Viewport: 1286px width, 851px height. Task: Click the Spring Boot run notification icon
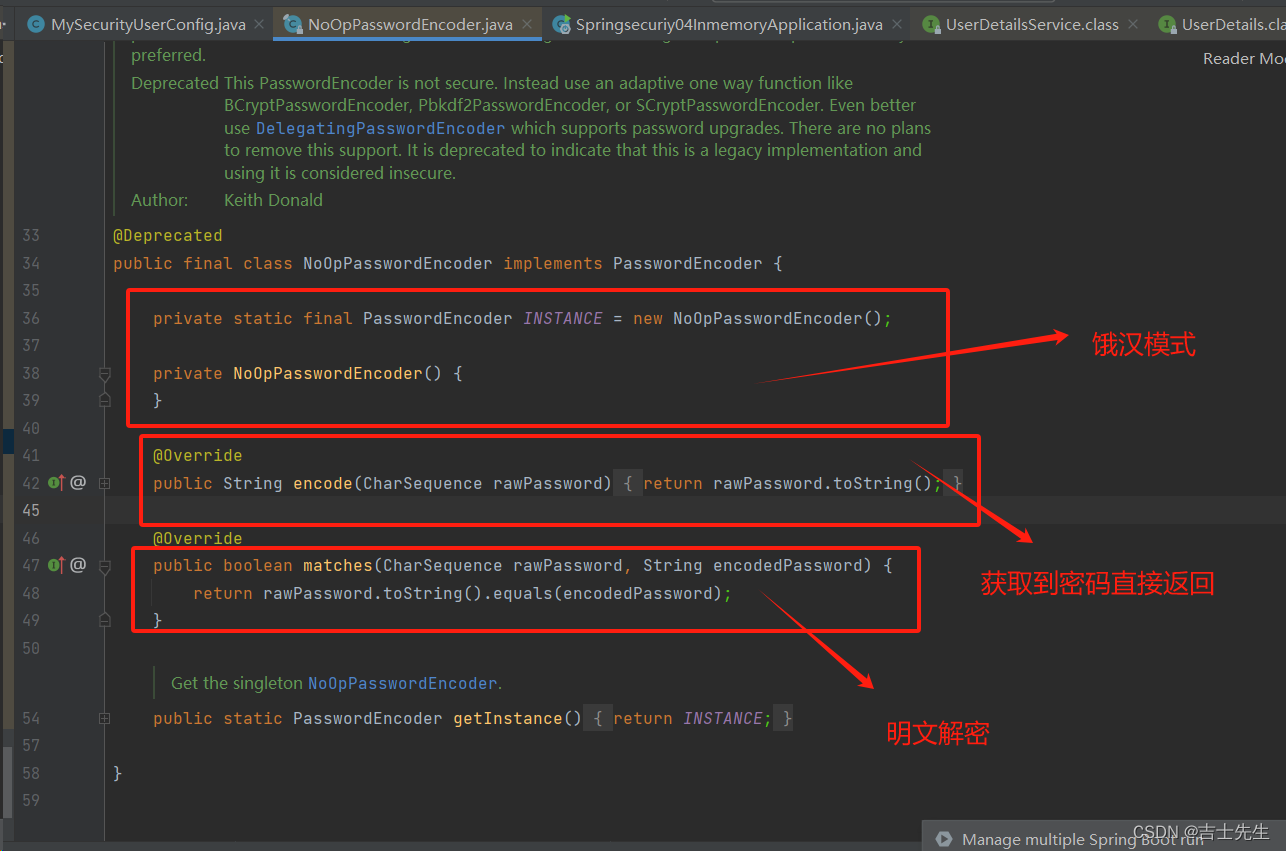click(942, 839)
